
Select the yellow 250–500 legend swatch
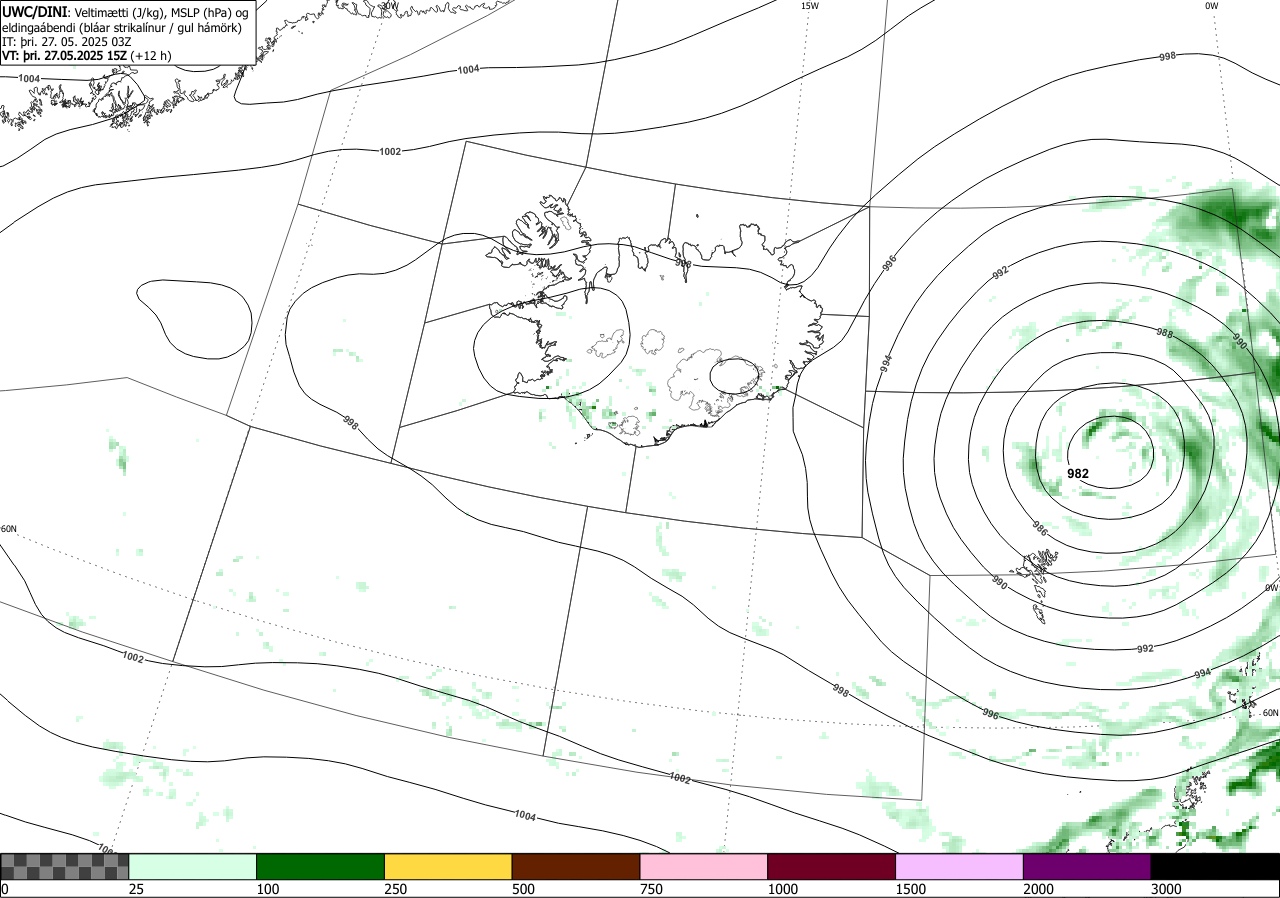(448, 866)
